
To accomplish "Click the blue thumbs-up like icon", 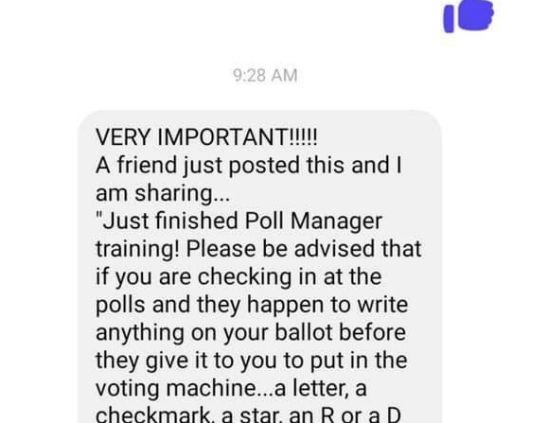I will tap(469, 16).
